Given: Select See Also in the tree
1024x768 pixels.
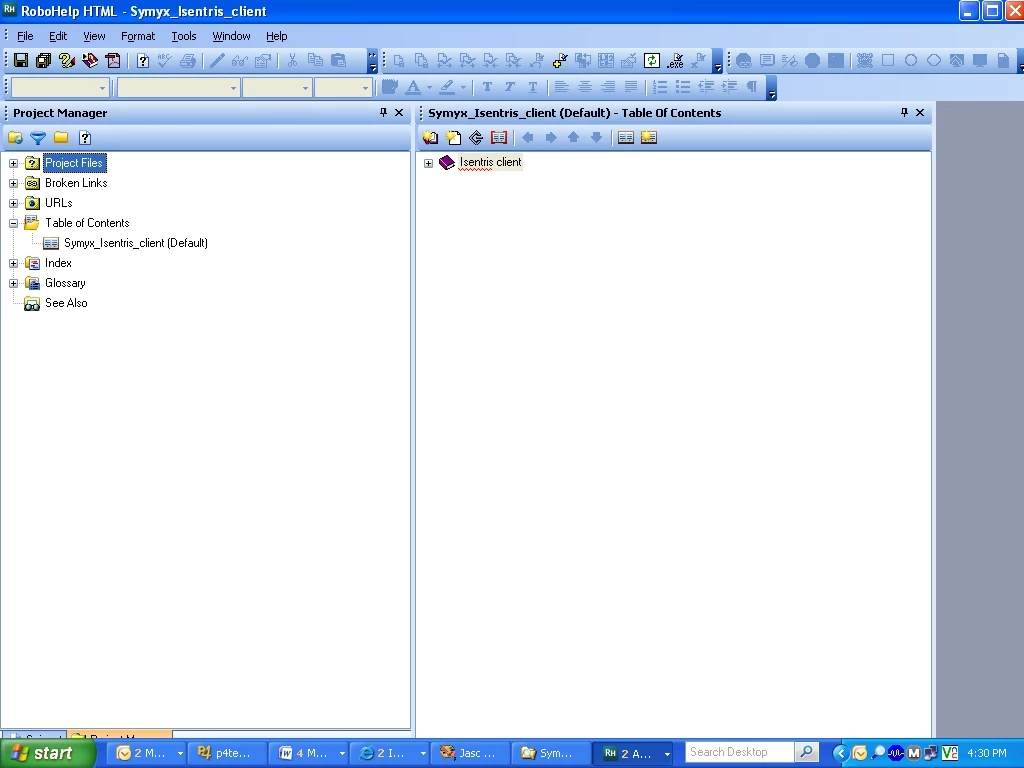Looking at the screenshot, I should (66, 303).
